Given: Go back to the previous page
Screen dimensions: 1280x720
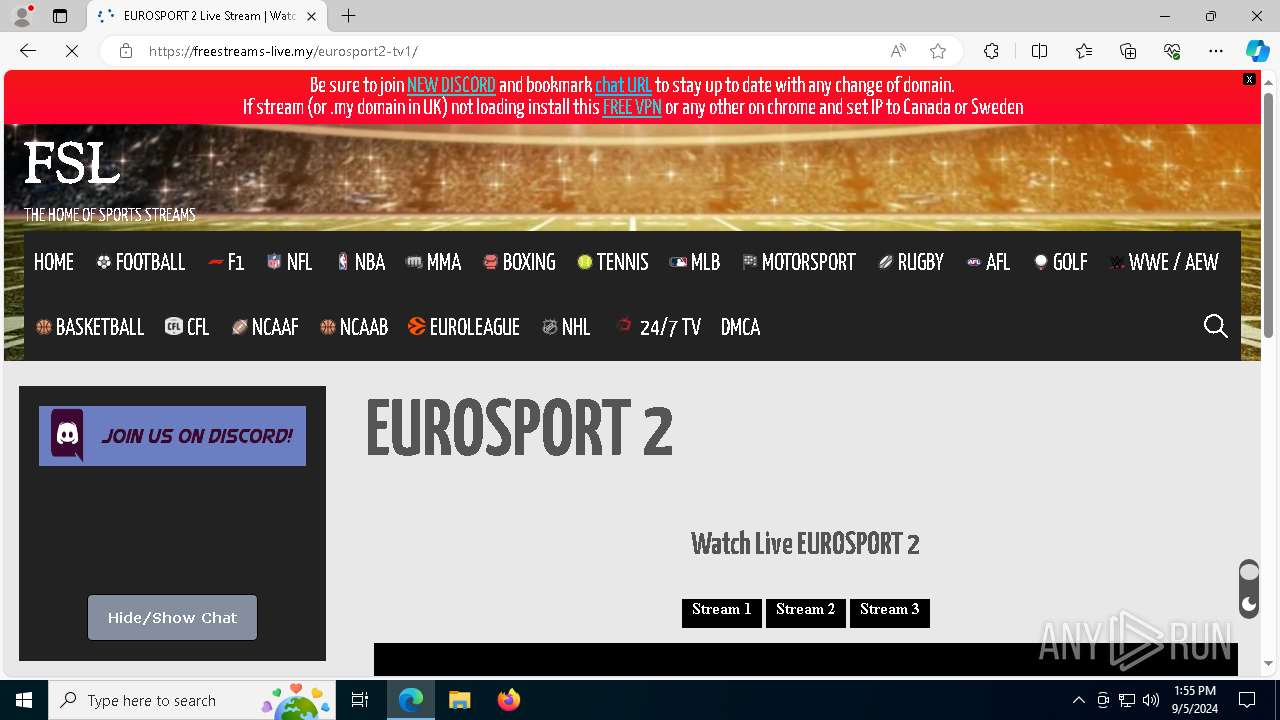Looking at the screenshot, I should pos(28,51).
